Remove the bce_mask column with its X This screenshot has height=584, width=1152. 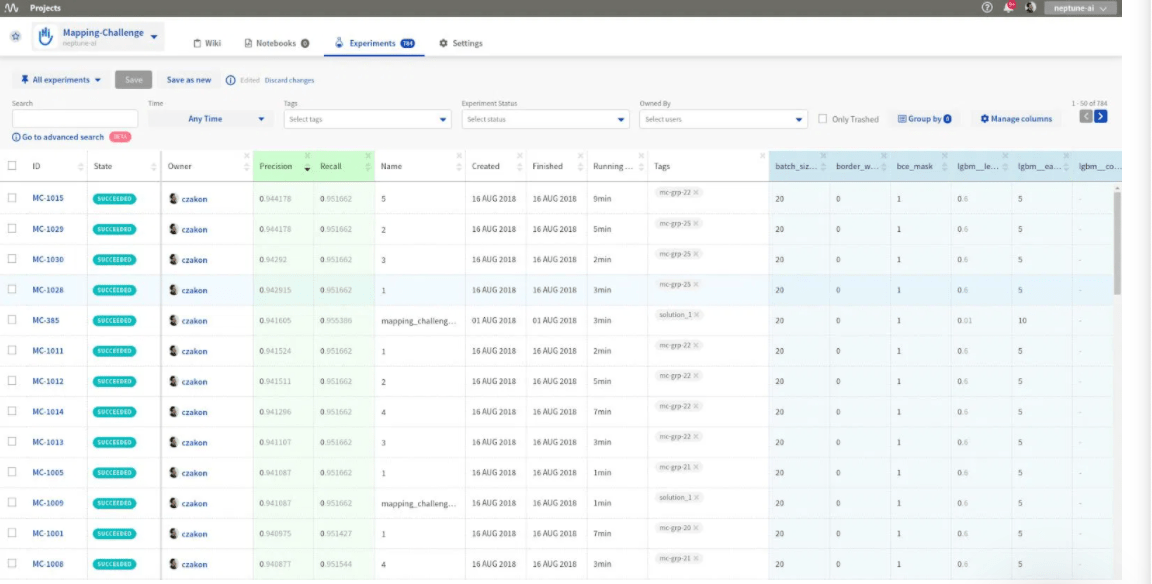tap(945, 156)
